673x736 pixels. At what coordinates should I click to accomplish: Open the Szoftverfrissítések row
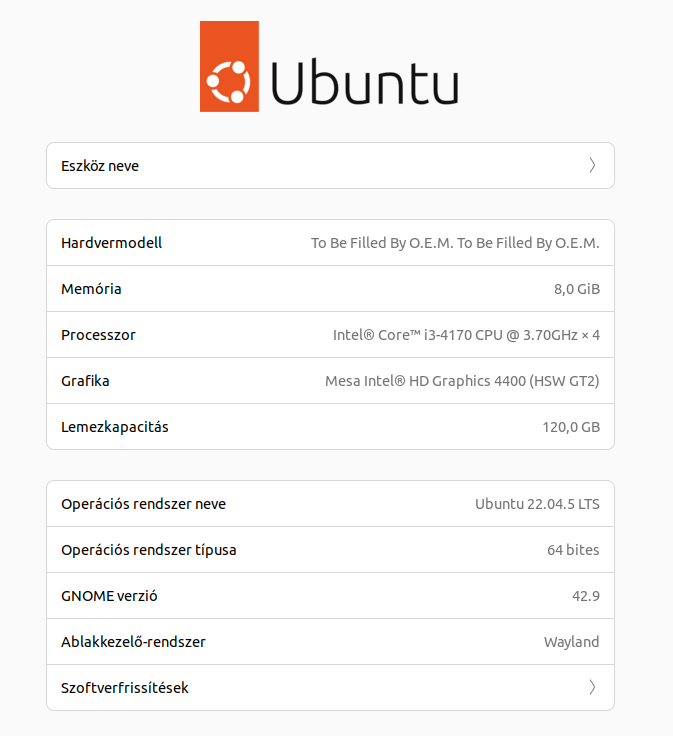(x=330, y=688)
